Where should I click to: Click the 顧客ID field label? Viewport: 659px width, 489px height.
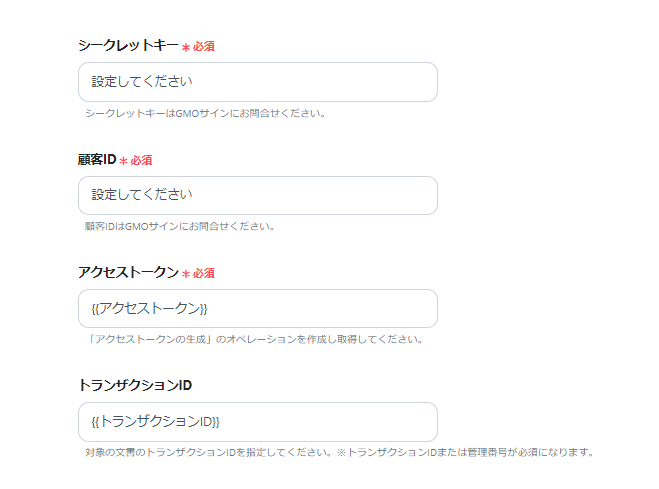97,159
